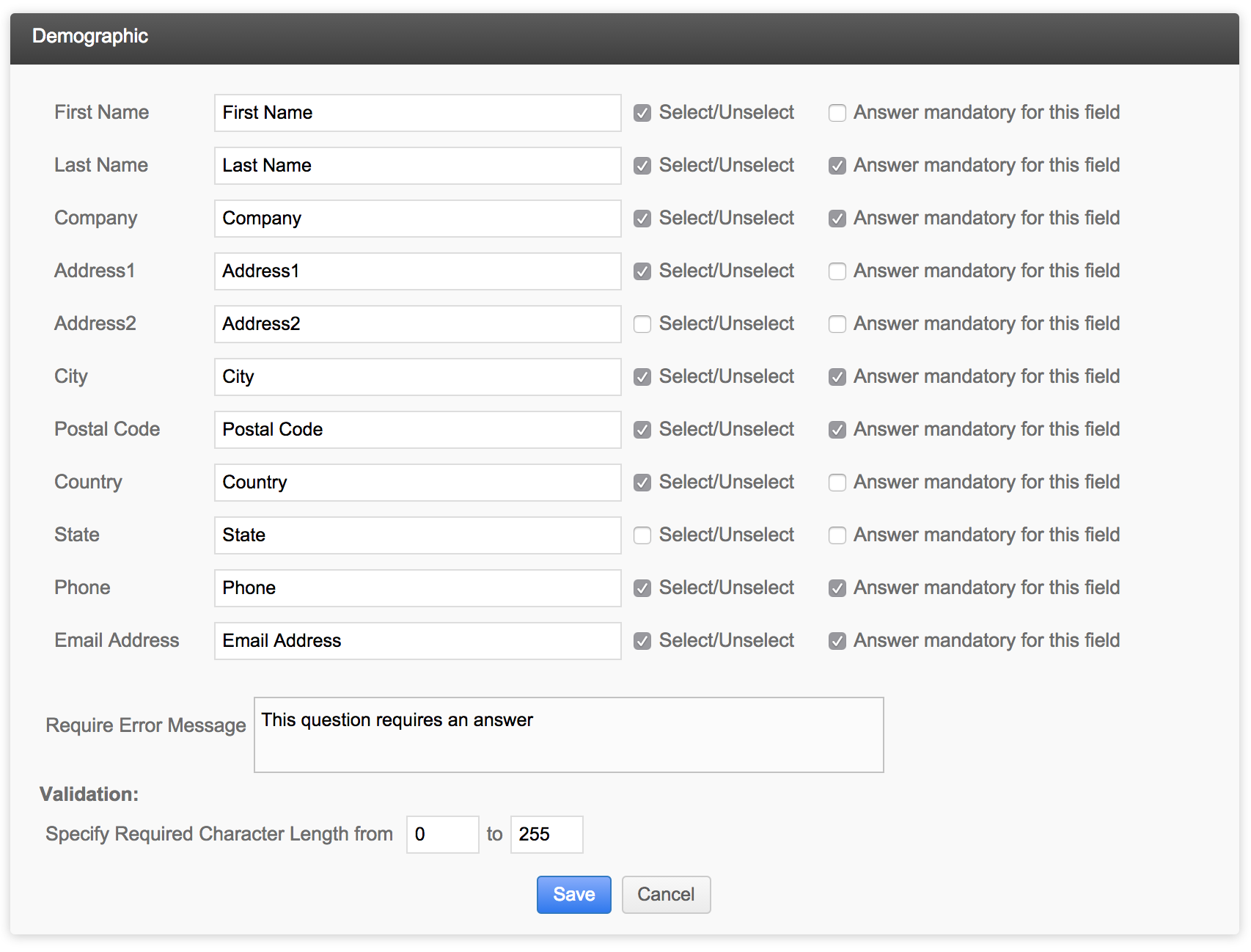
Task: Enable Answer mandatory for First Name
Action: click(x=837, y=113)
